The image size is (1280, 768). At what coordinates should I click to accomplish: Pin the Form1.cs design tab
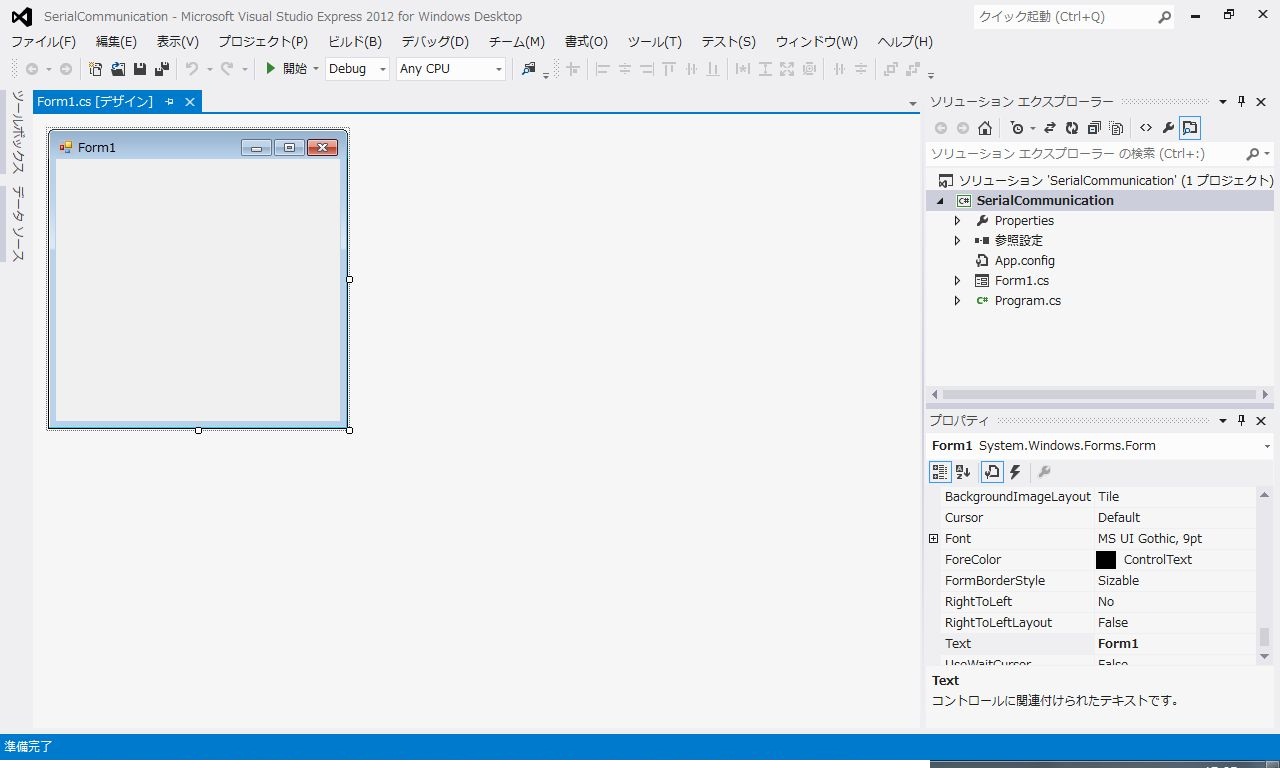pyautogui.click(x=169, y=102)
